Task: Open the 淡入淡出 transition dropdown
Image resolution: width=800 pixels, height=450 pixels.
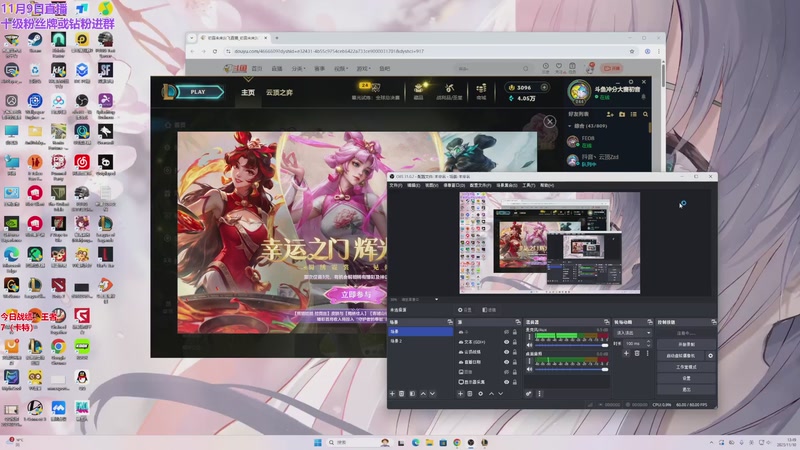Action: tap(633, 333)
